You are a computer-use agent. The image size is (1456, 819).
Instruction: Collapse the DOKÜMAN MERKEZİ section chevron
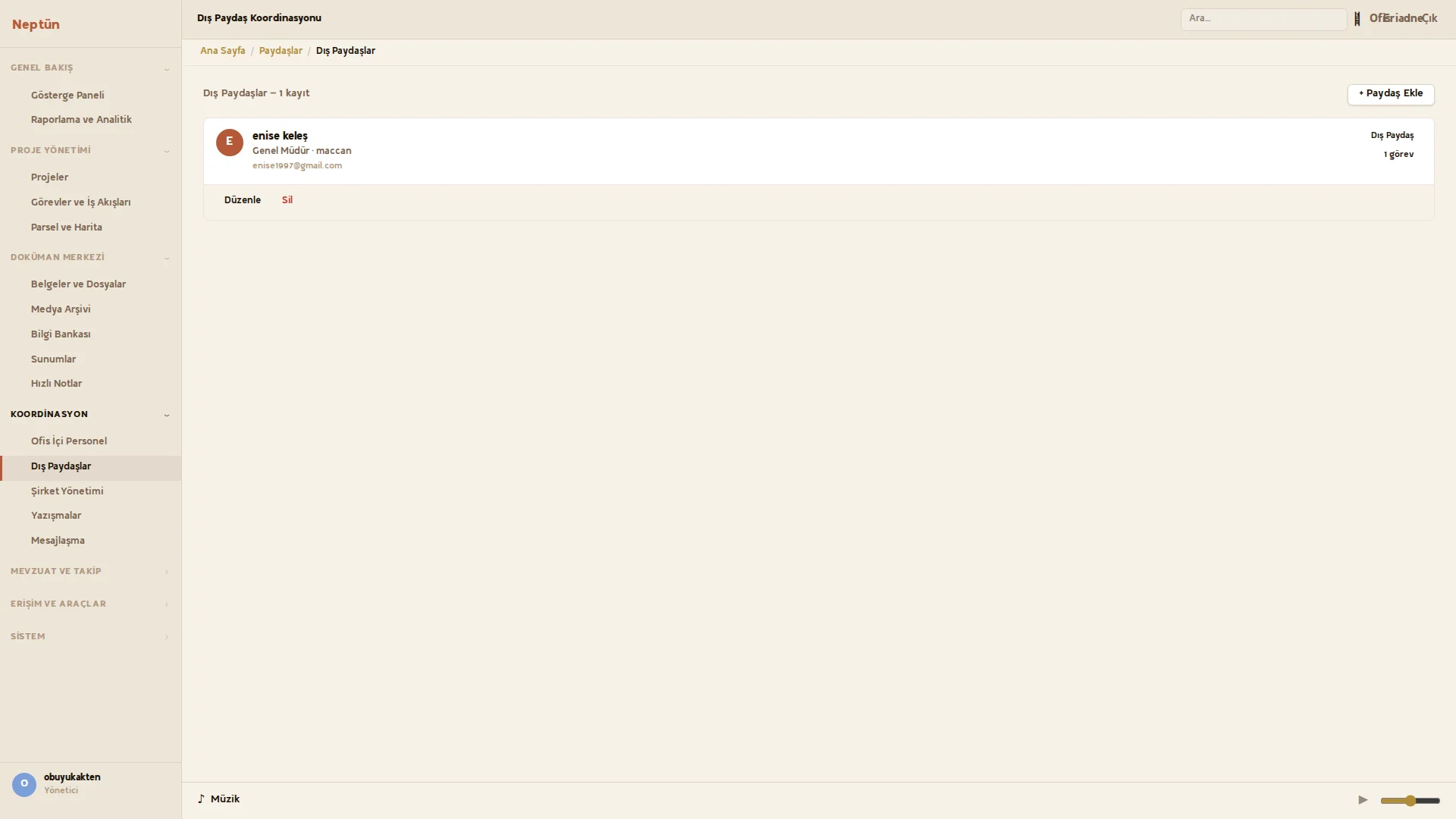click(x=167, y=258)
